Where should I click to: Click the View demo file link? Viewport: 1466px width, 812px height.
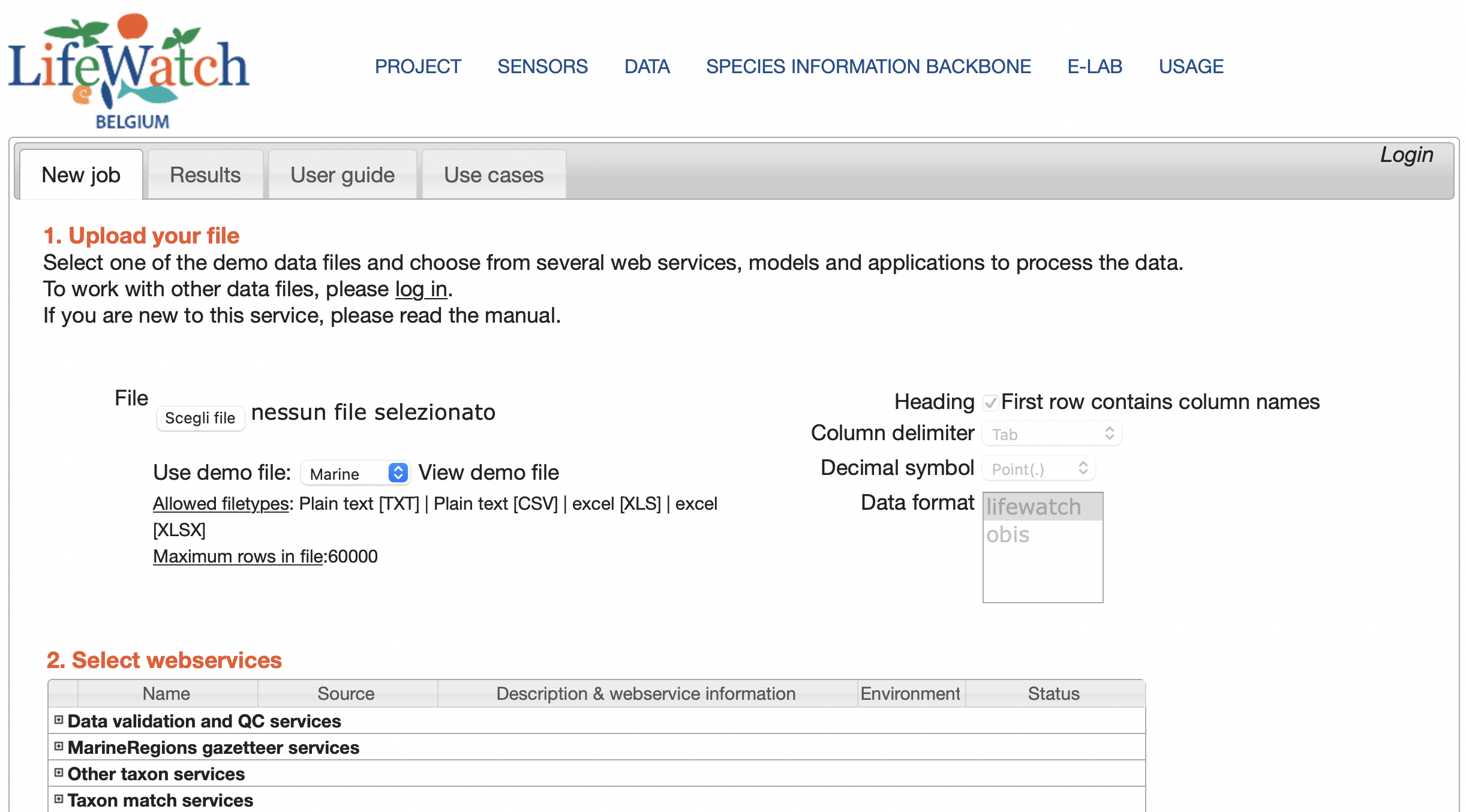pyautogui.click(x=489, y=473)
